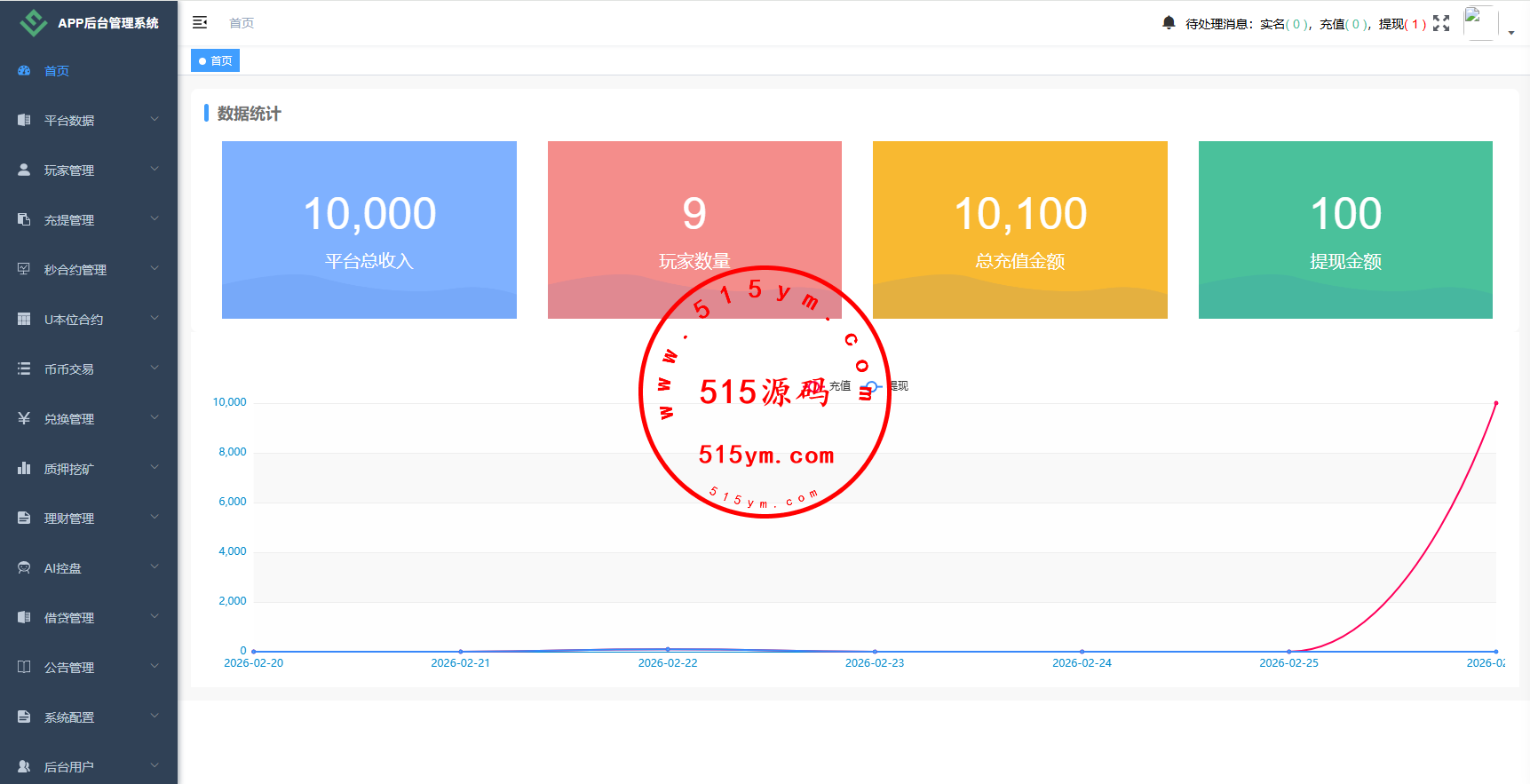Image resolution: width=1530 pixels, height=784 pixels.
Task: Expand the 充提管理 menu arrow
Action: pyautogui.click(x=155, y=219)
